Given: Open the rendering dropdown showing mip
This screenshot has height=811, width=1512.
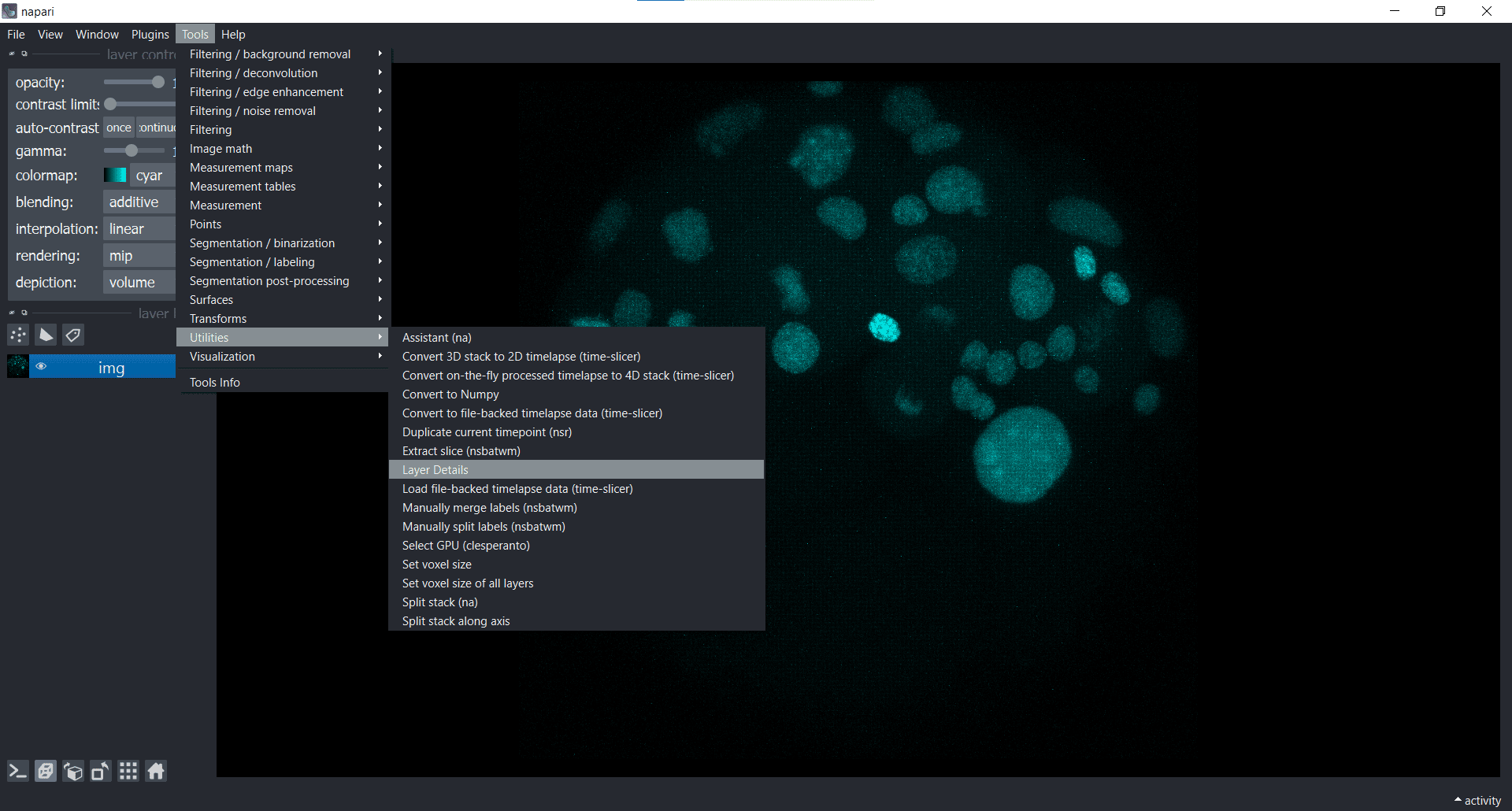Looking at the screenshot, I should pyautogui.click(x=139, y=256).
